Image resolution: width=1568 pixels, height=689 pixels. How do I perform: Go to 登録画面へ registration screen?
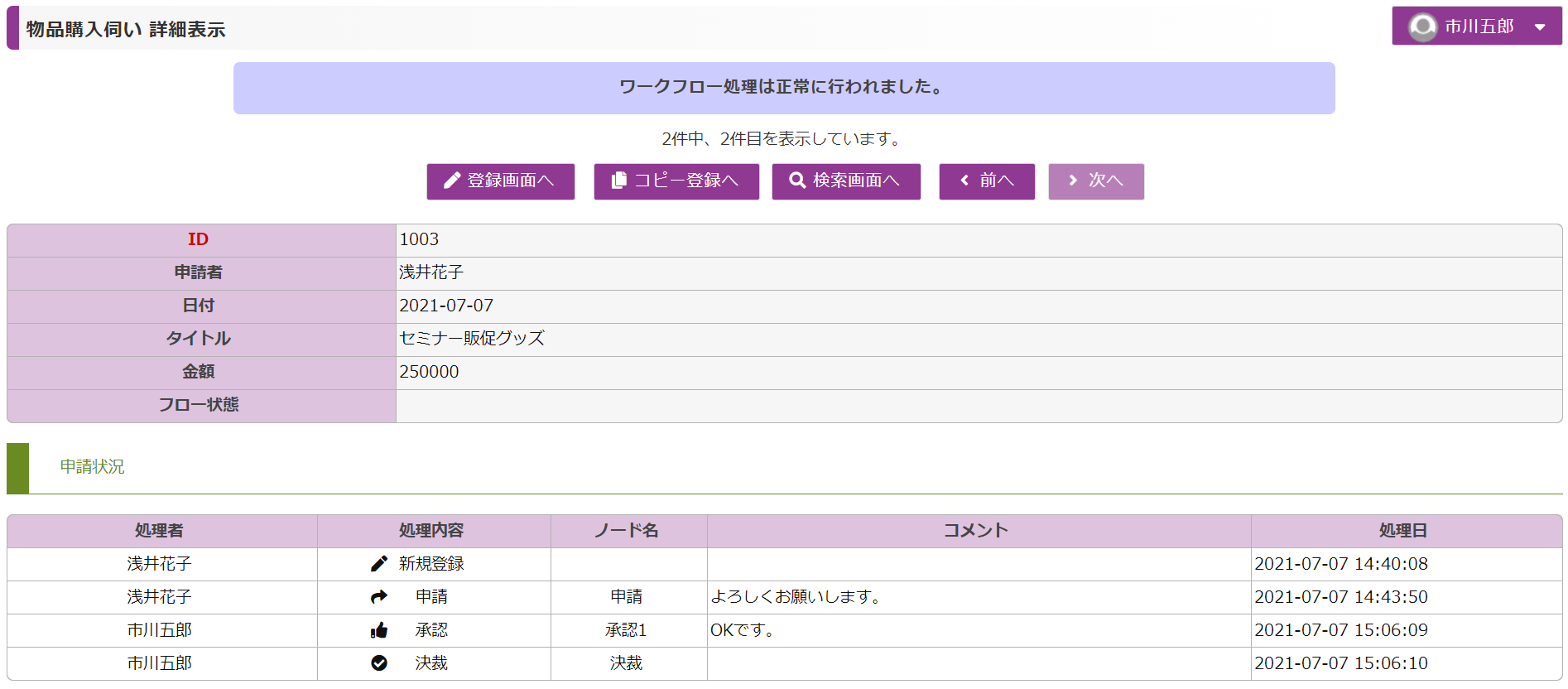(501, 181)
